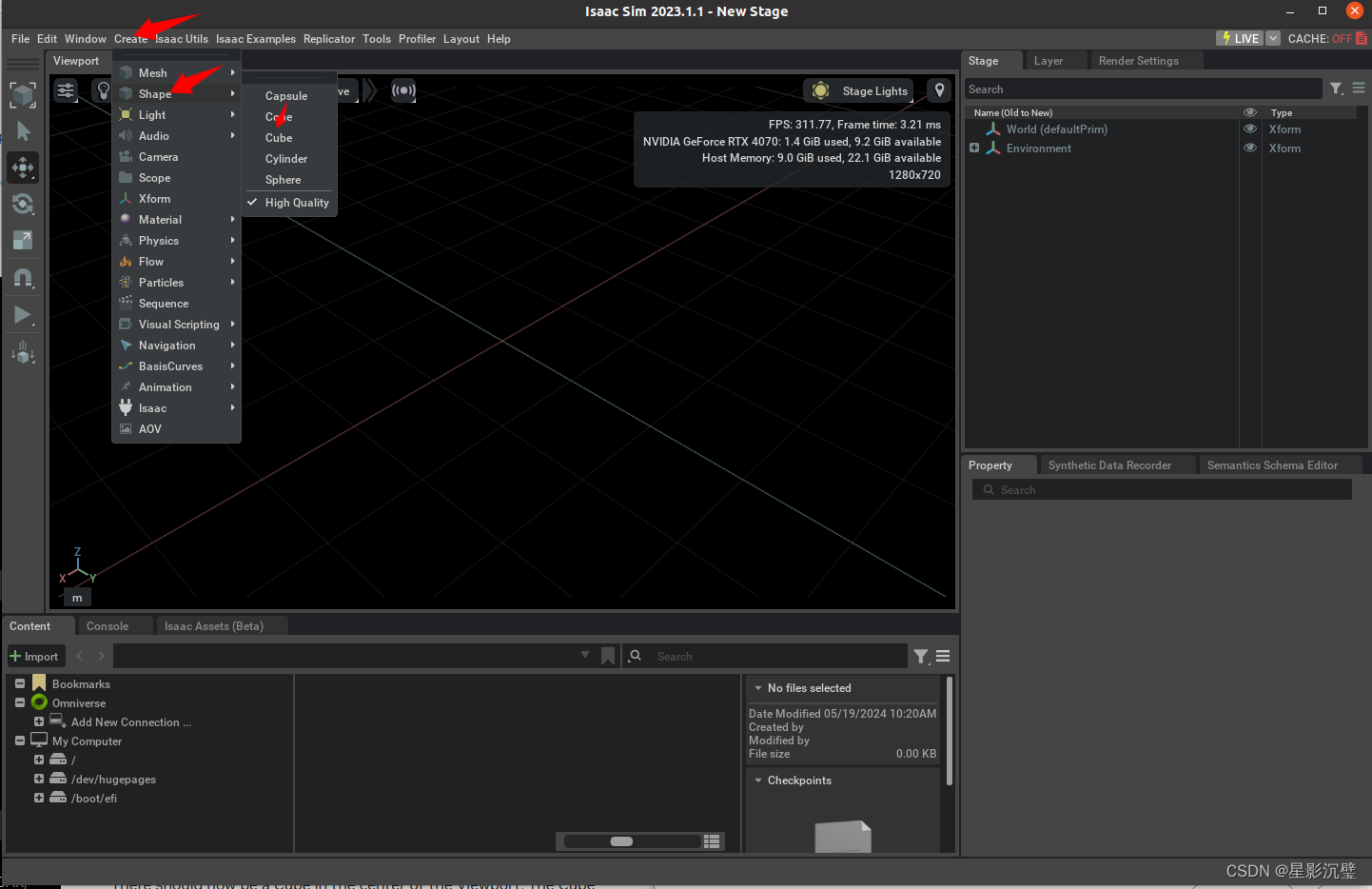
Task: Choose Capsule from Shape submenu
Action: pyautogui.click(x=286, y=96)
